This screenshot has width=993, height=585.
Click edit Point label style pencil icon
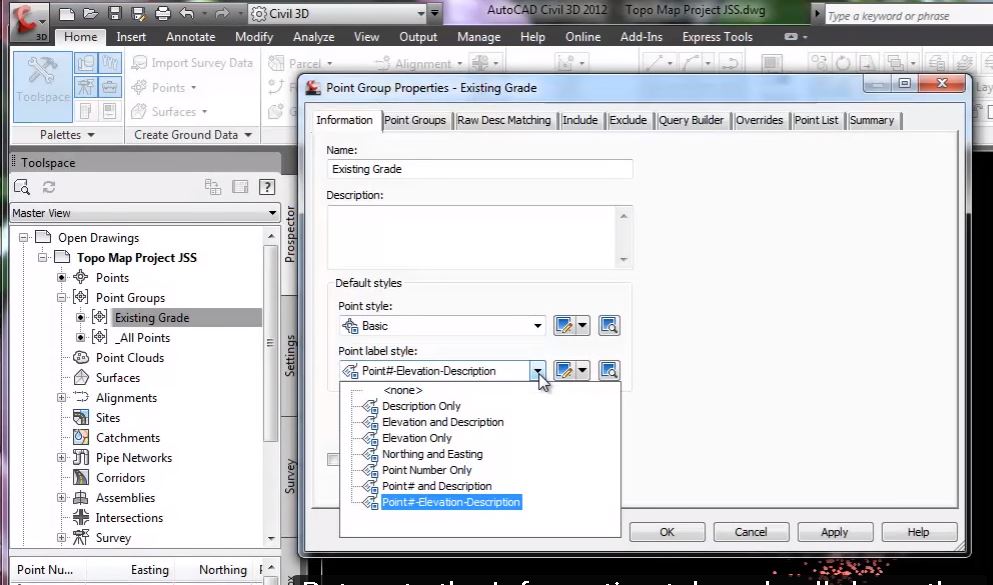click(563, 371)
